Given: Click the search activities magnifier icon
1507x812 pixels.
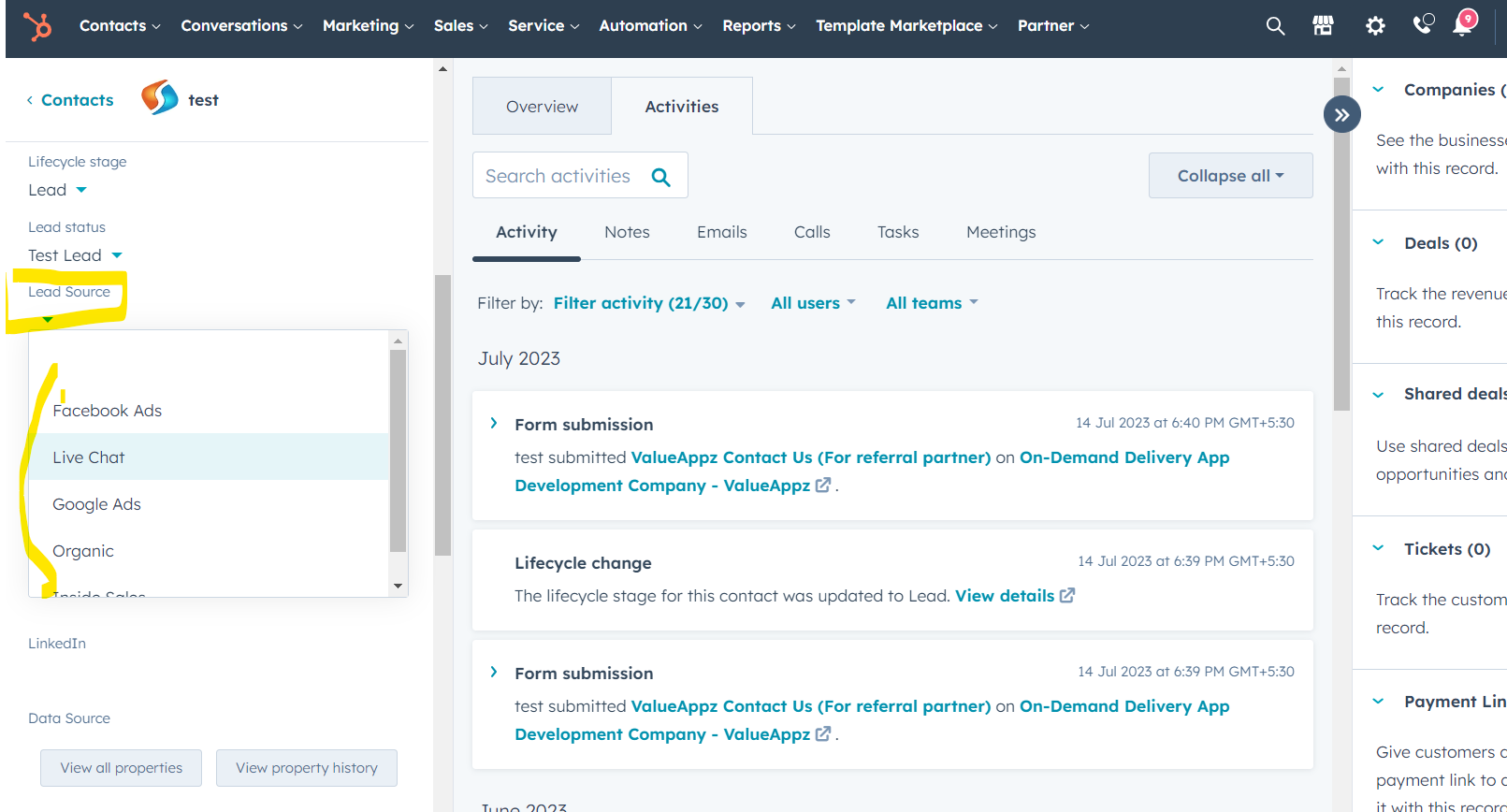Looking at the screenshot, I should tap(661, 177).
